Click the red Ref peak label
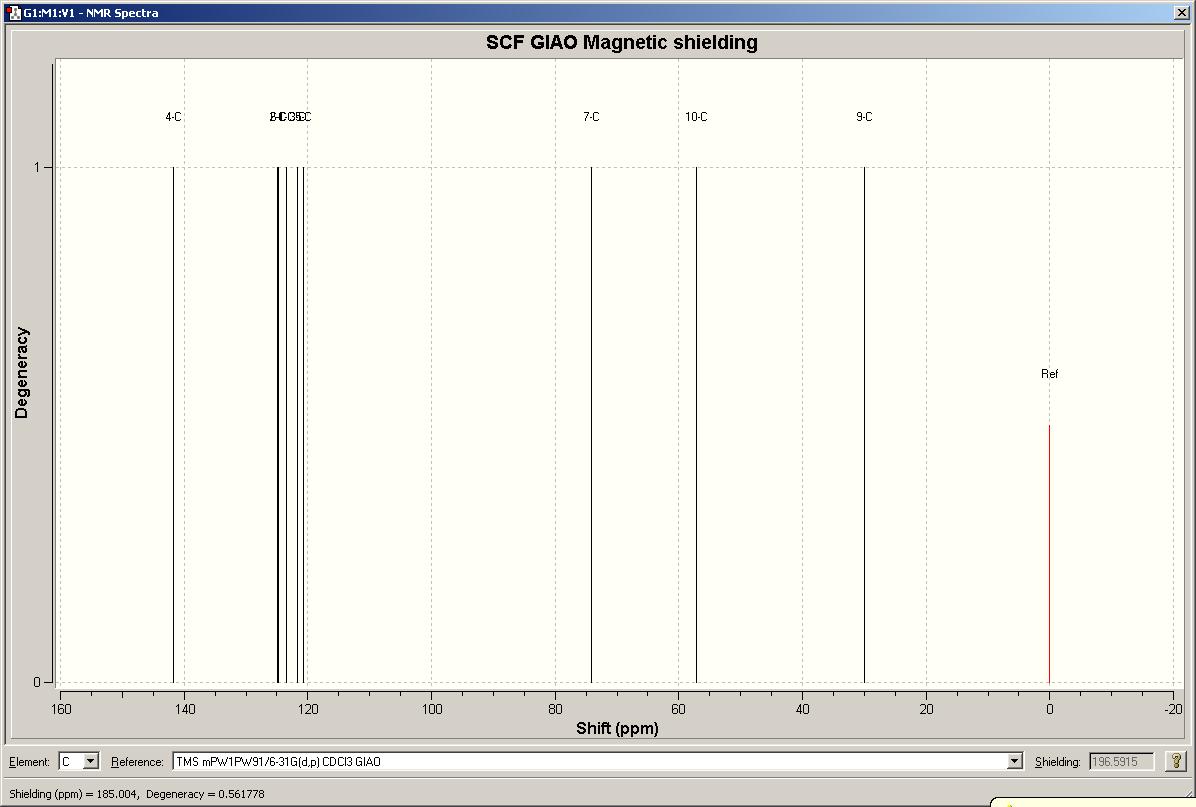Image resolution: width=1196 pixels, height=807 pixels. 1050,374
